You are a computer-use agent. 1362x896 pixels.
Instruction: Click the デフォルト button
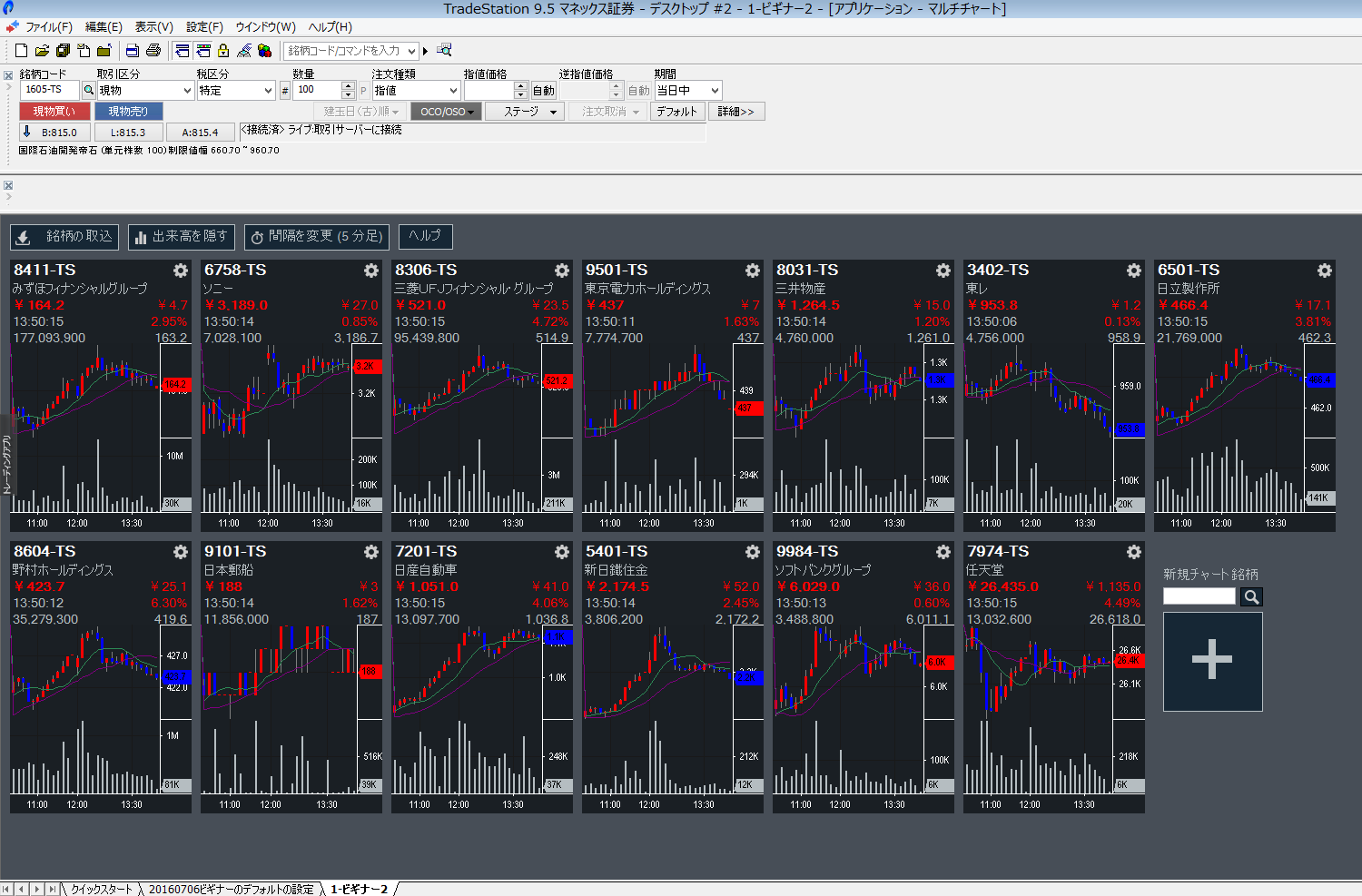[676, 112]
